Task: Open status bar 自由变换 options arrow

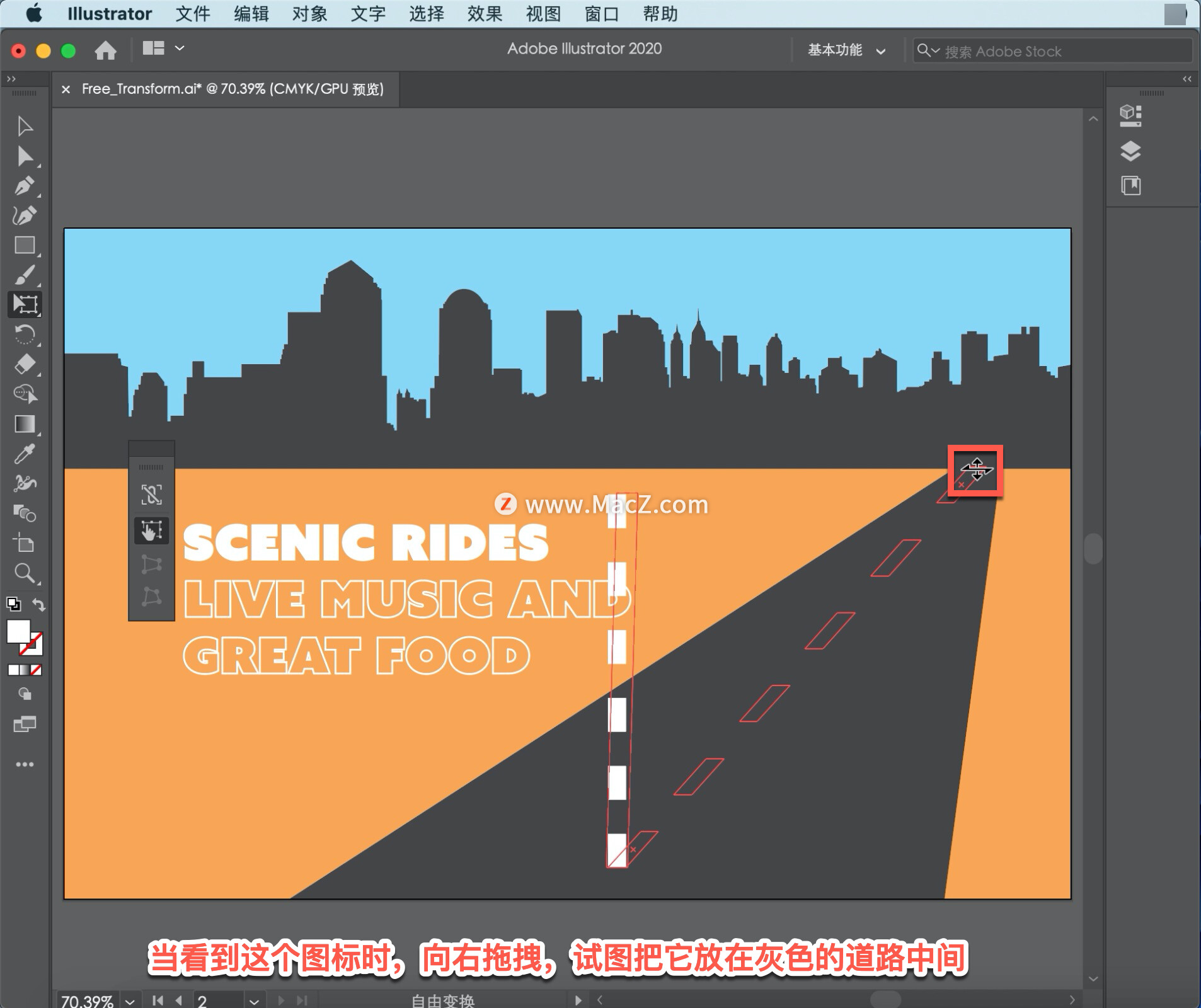Action: click(578, 1000)
